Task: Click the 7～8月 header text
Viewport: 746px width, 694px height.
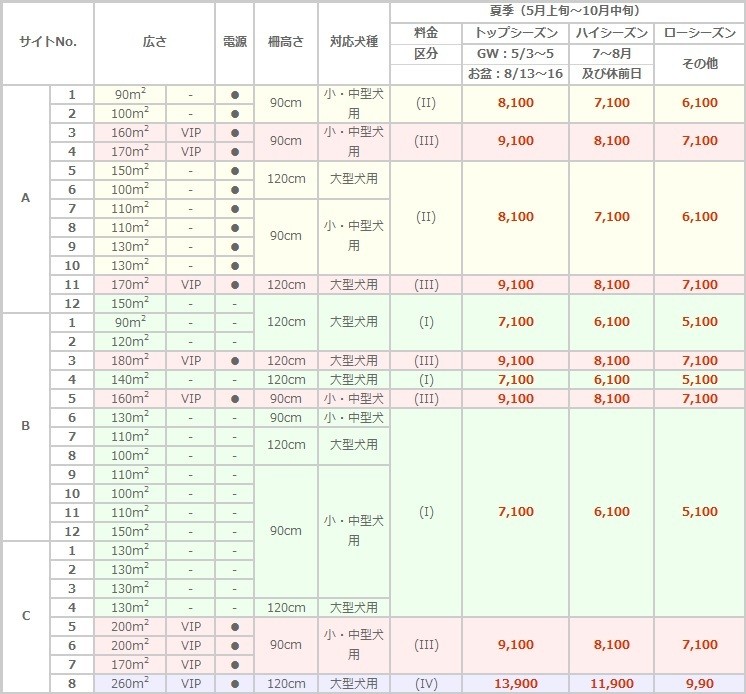Action: (612, 54)
